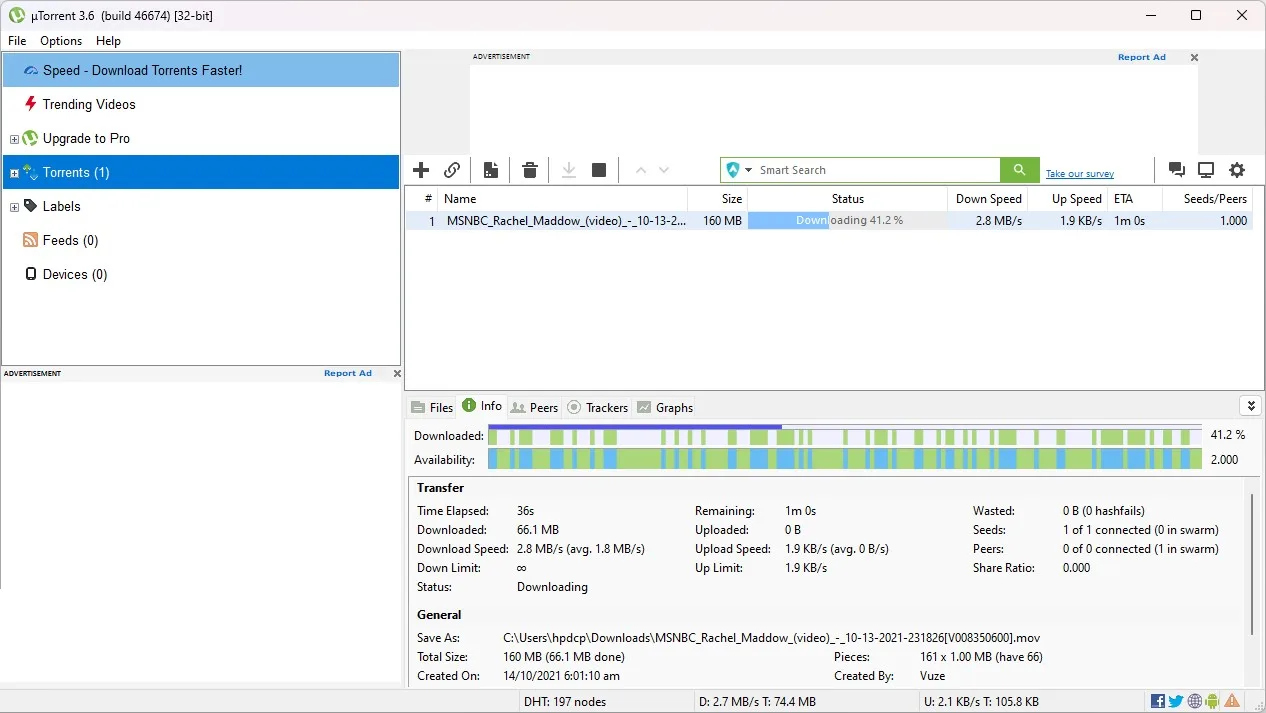Select the MSNBC_Rachel_Maddow torrent row
Image resolution: width=1266 pixels, height=713 pixels.
[x=829, y=221]
